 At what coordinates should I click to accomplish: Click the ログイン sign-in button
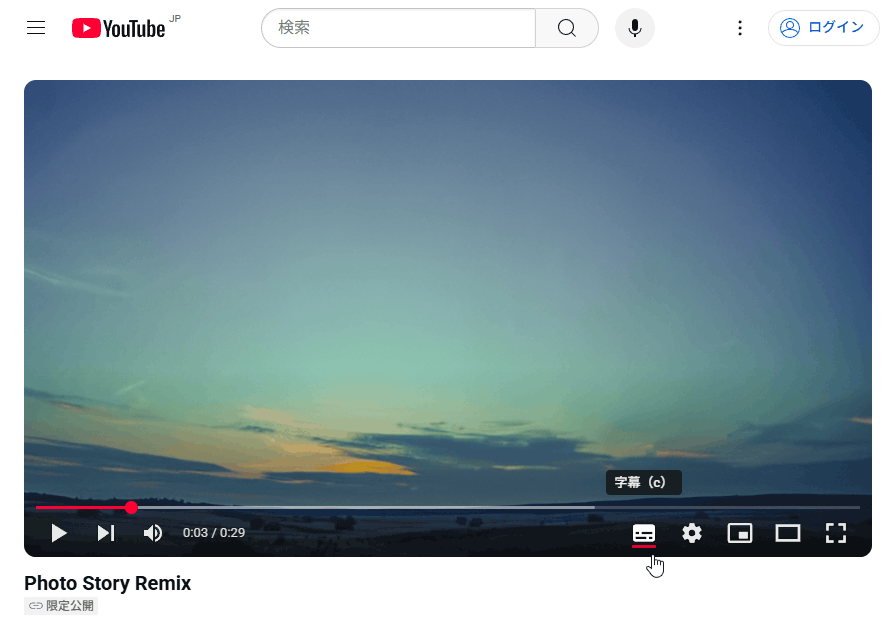(x=823, y=28)
